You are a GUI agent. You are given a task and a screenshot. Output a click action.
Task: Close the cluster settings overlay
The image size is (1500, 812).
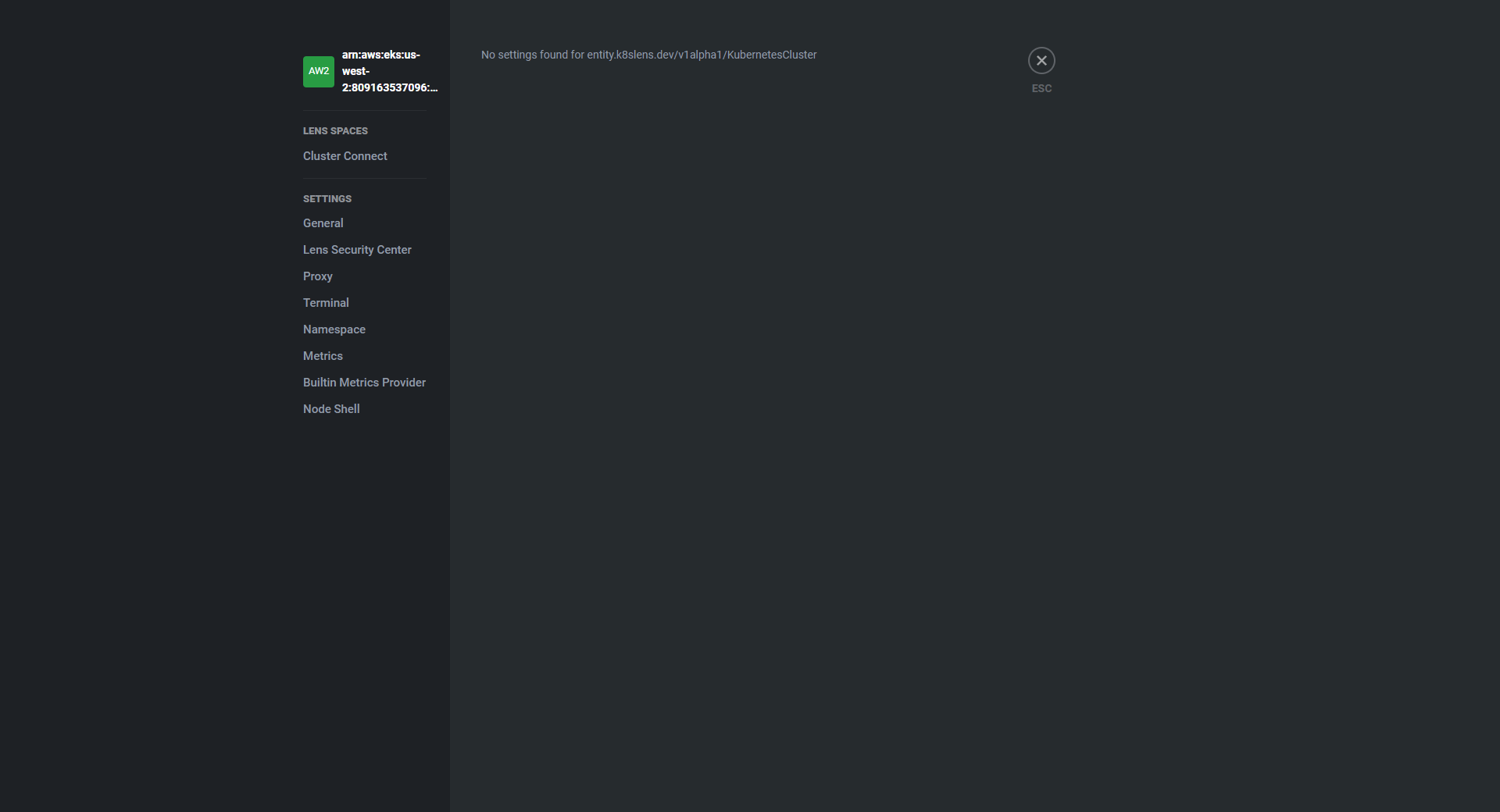(1041, 60)
